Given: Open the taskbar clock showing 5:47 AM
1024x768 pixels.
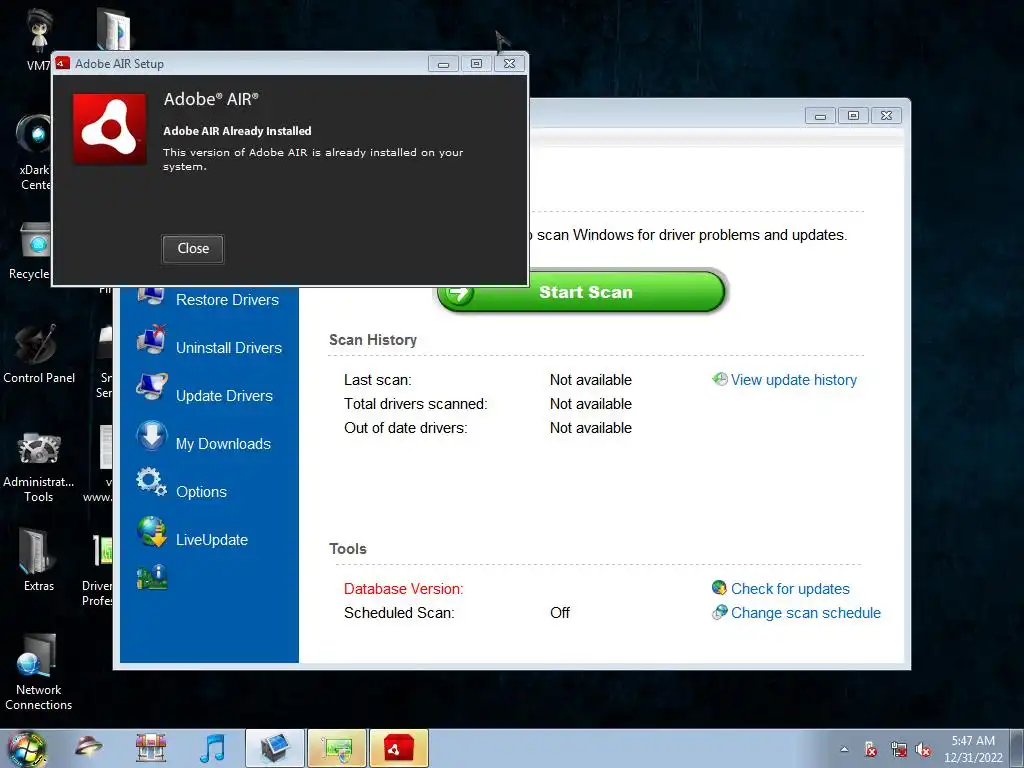Looking at the screenshot, I should click(973, 749).
